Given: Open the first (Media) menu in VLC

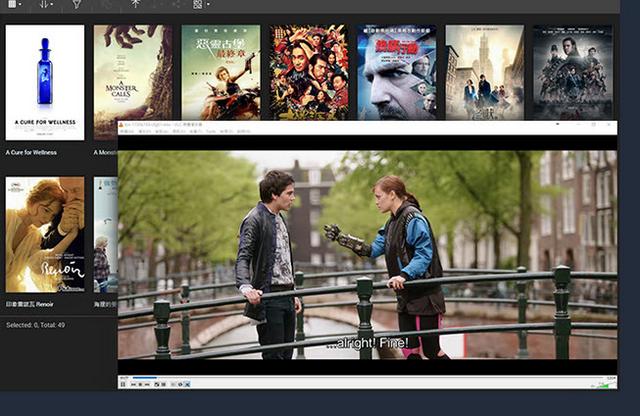Looking at the screenshot, I should point(127,131).
